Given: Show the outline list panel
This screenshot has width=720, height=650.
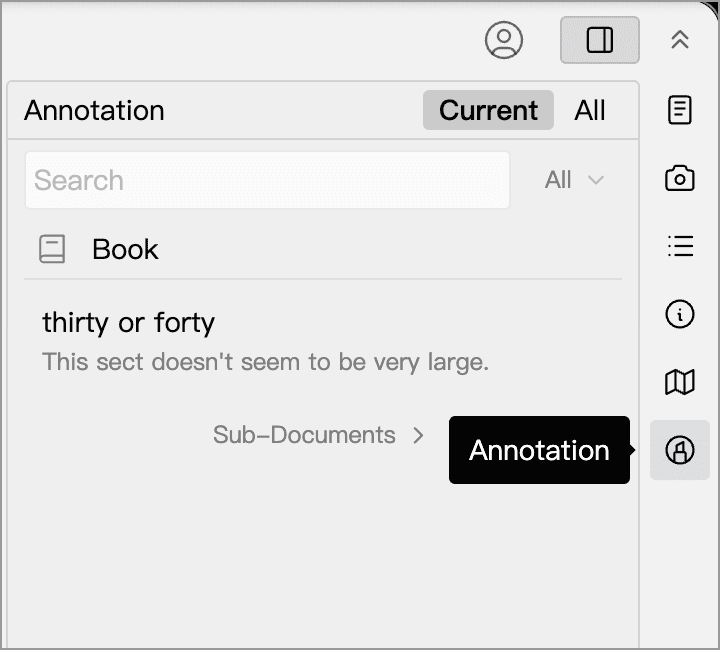Looking at the screenshot, I should coord(680,246).
